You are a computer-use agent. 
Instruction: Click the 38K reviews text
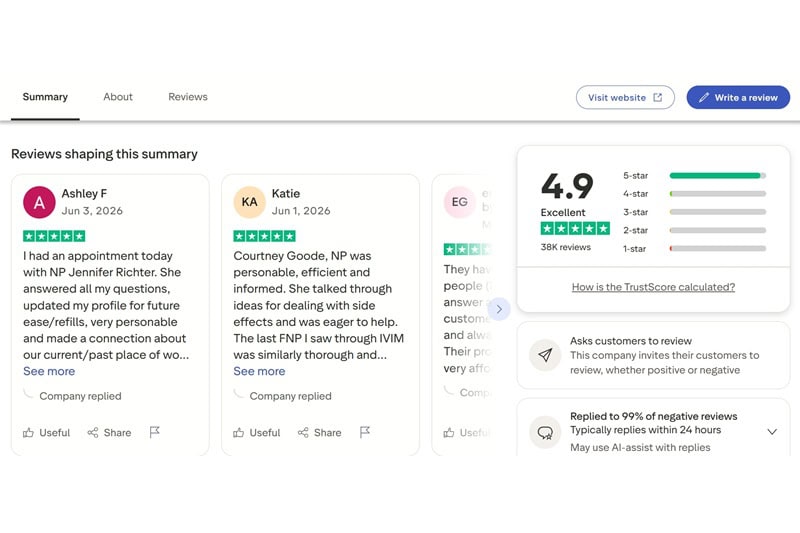coord(565,247)
